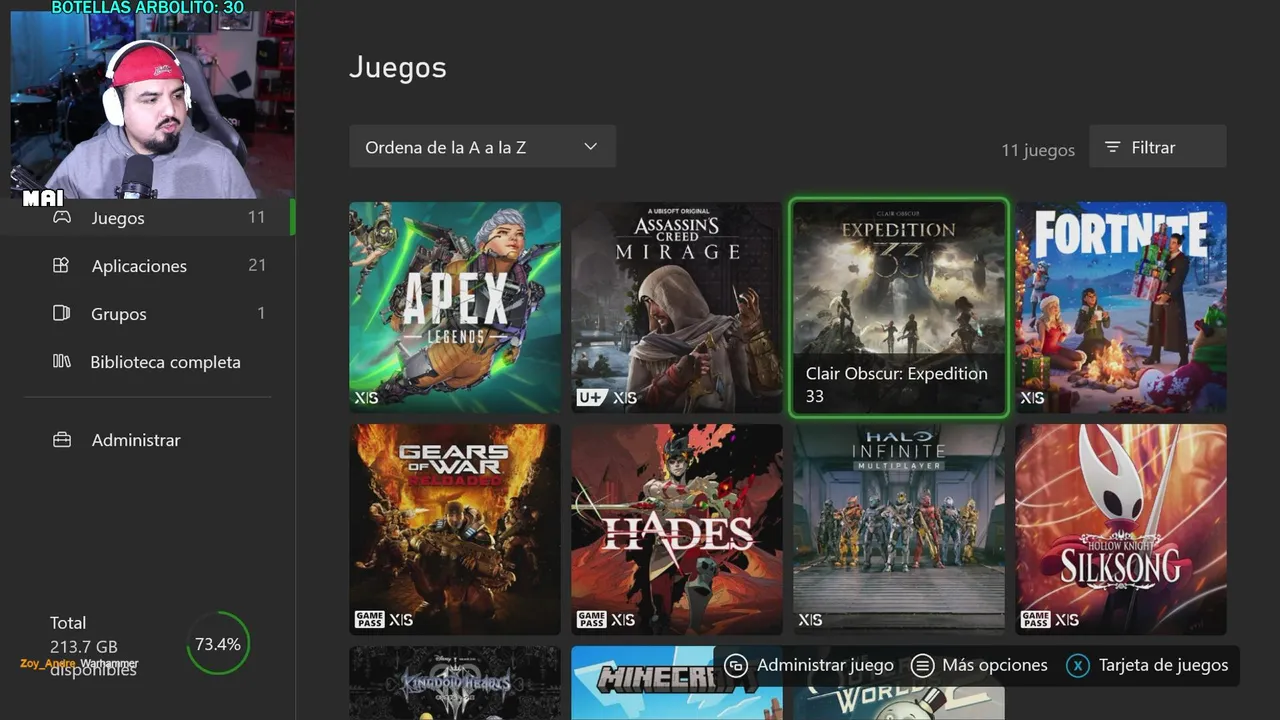Click the Game Pass badge on Silksong
This screenshot has height=720, width=1280.
pyautogui.click(x=1035, y=620)
